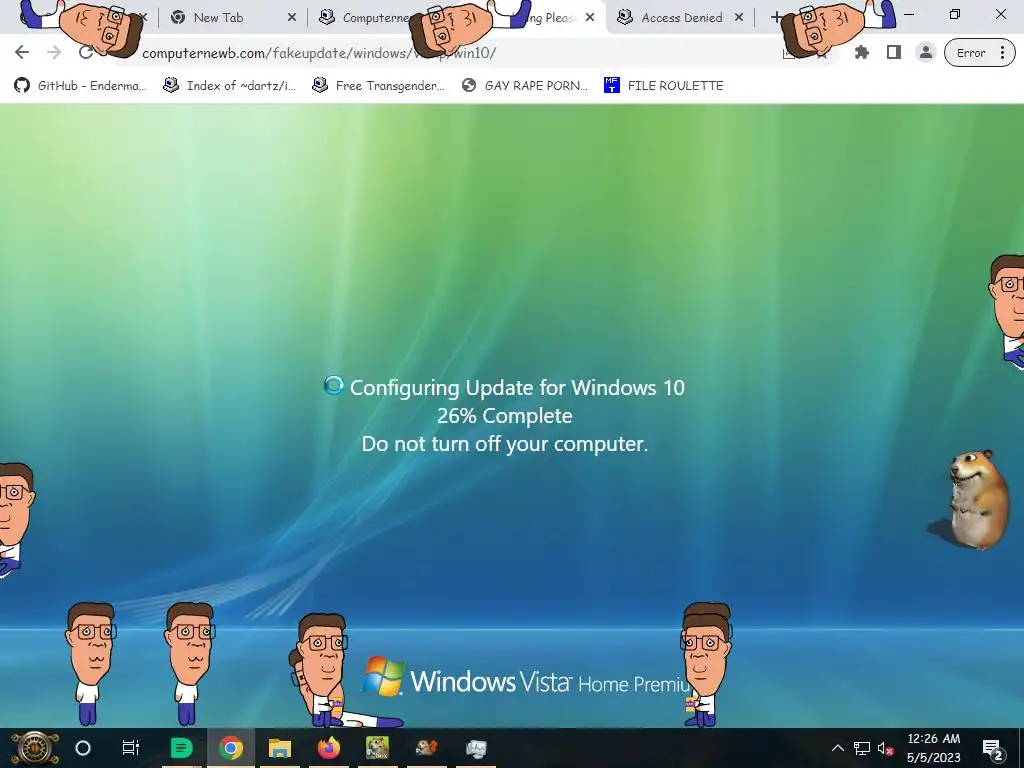Go back to the previous page
1024x768 pixels.
pyautogui.click(x=22, y=52)
